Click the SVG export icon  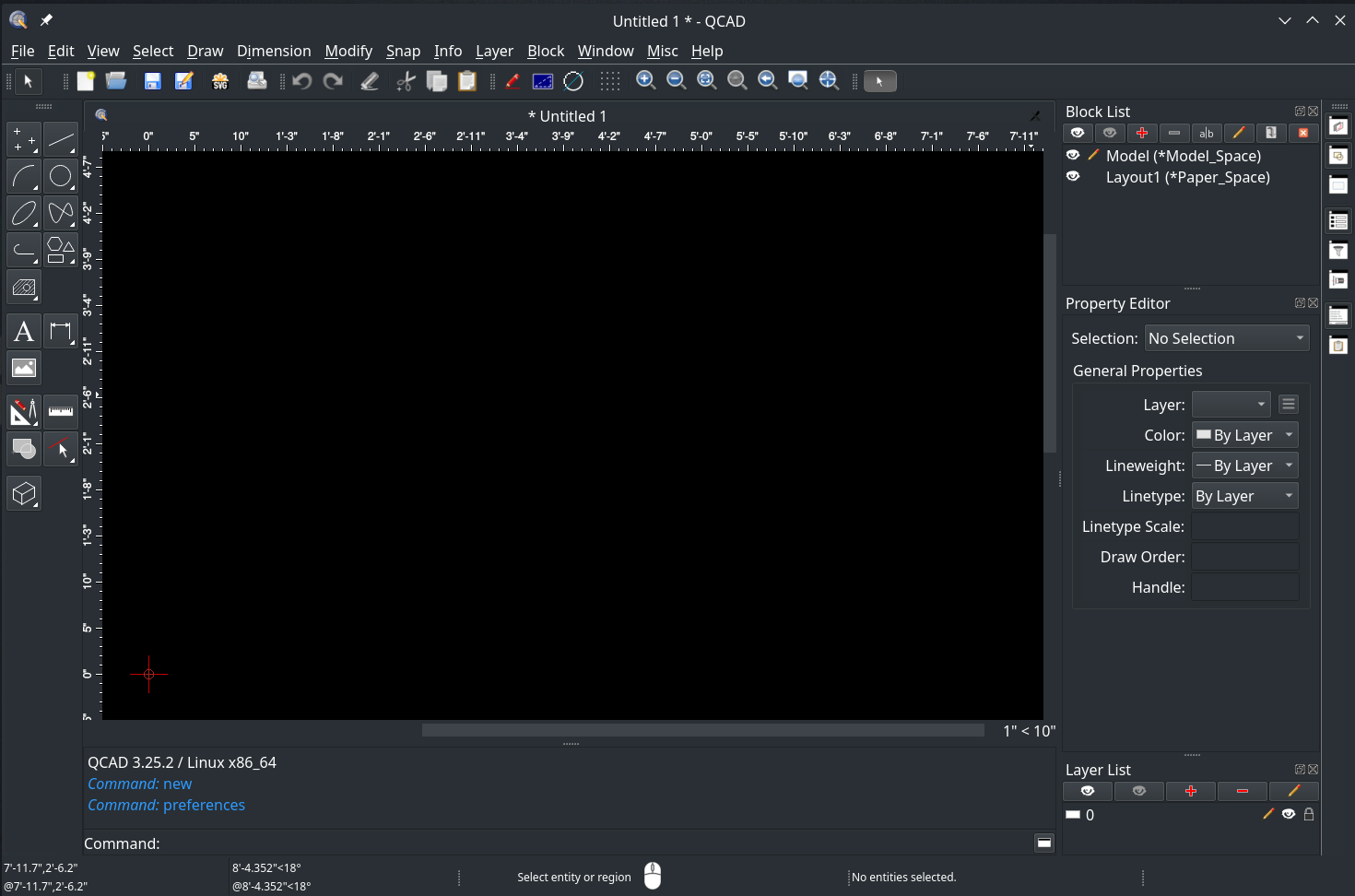(x=220, y=81)
